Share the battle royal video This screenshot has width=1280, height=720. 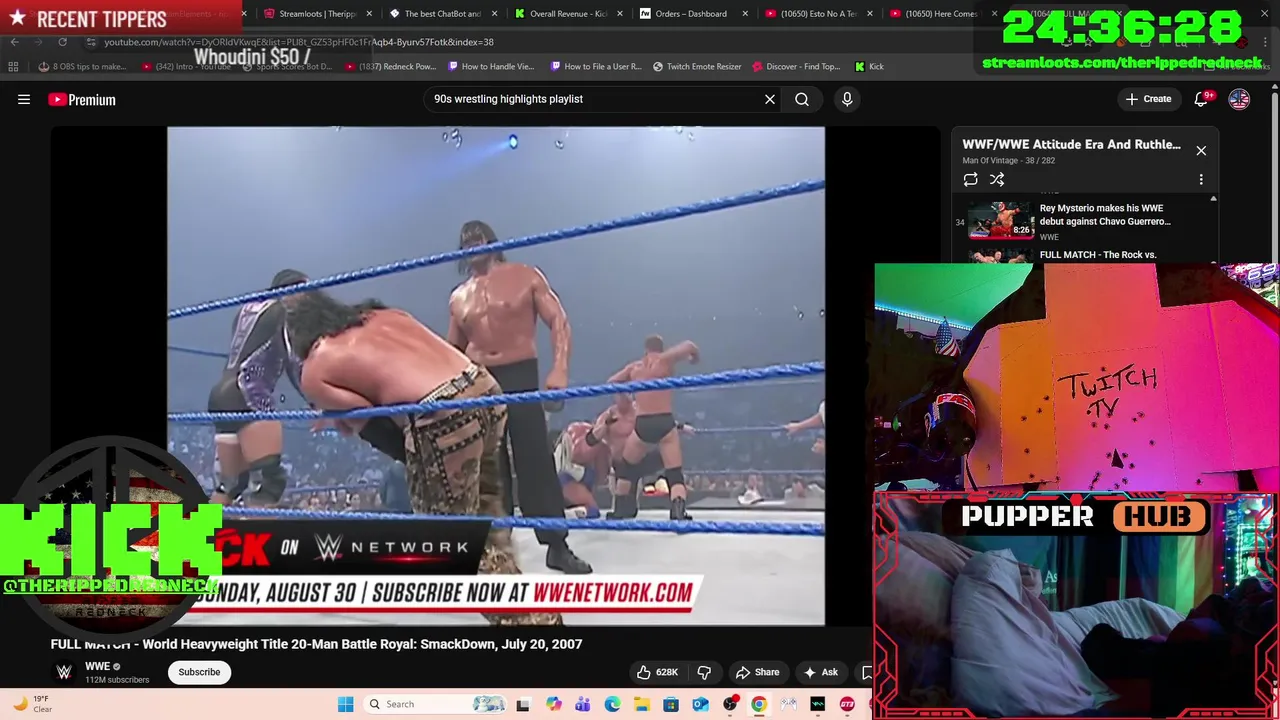click(757, 672)
